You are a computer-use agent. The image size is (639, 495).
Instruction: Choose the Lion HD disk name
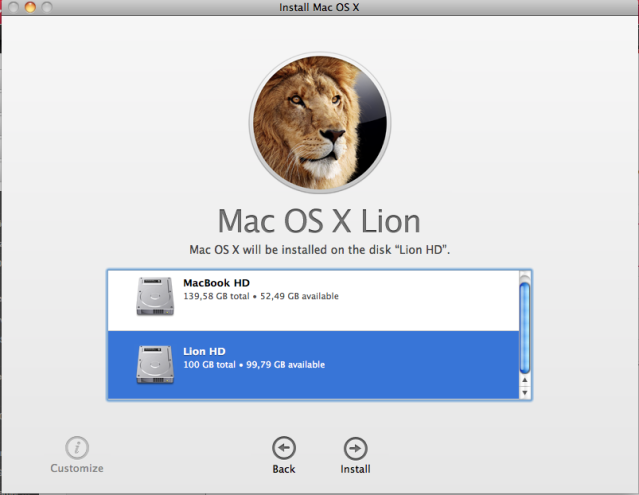click(x=204, y=351)
